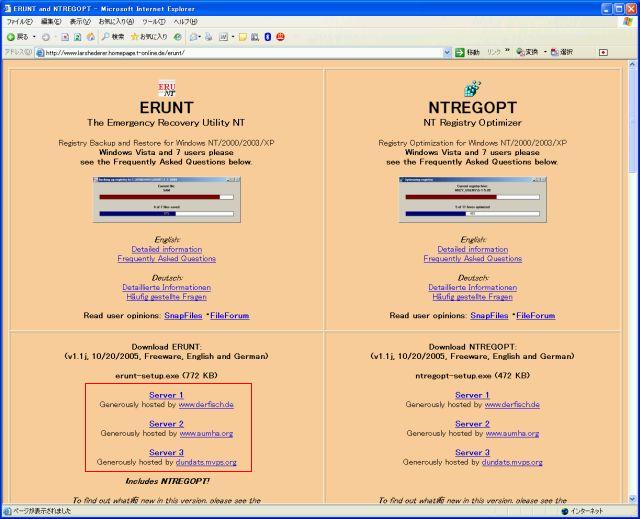640x519 pixels.
Task: Click ERUNT Server 1 download link
Action: 166,395
